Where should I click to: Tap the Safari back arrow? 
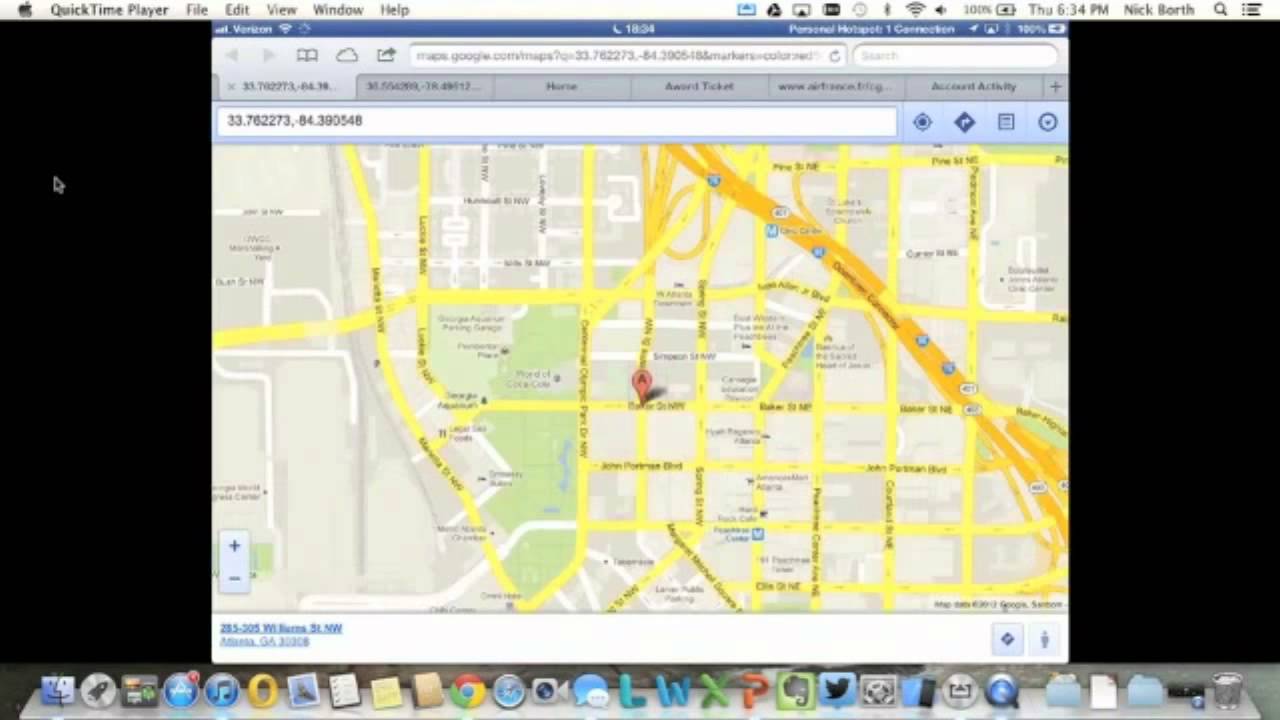coord(233,56)
